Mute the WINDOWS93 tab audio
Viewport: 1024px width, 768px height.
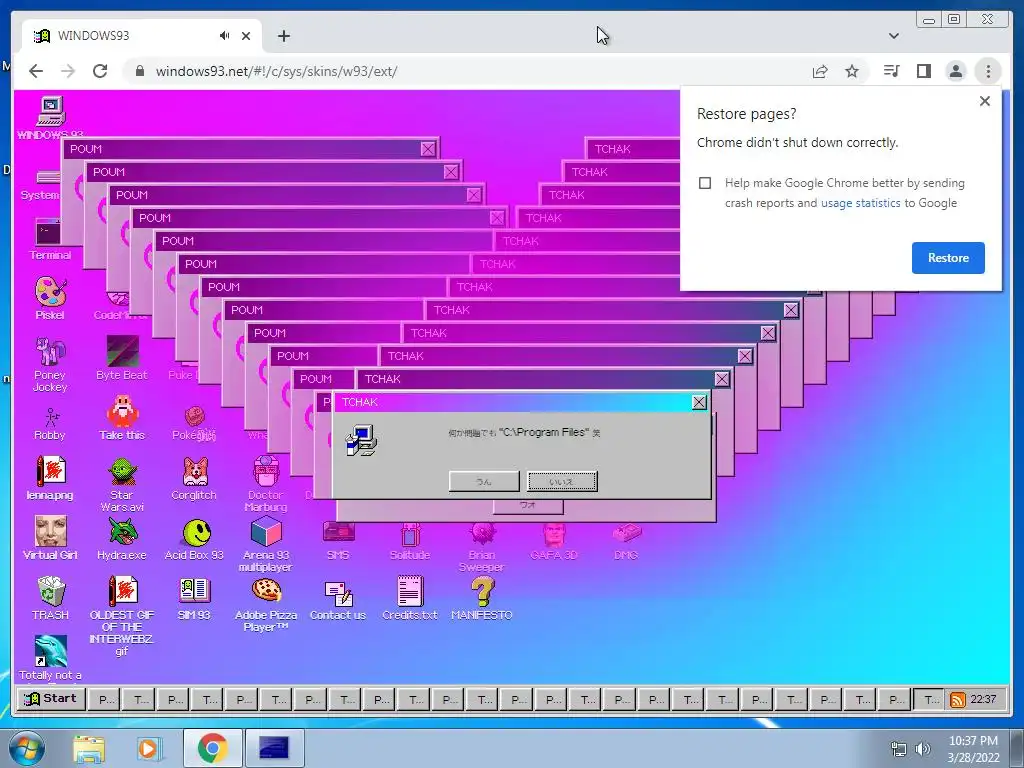coord(225,35)
